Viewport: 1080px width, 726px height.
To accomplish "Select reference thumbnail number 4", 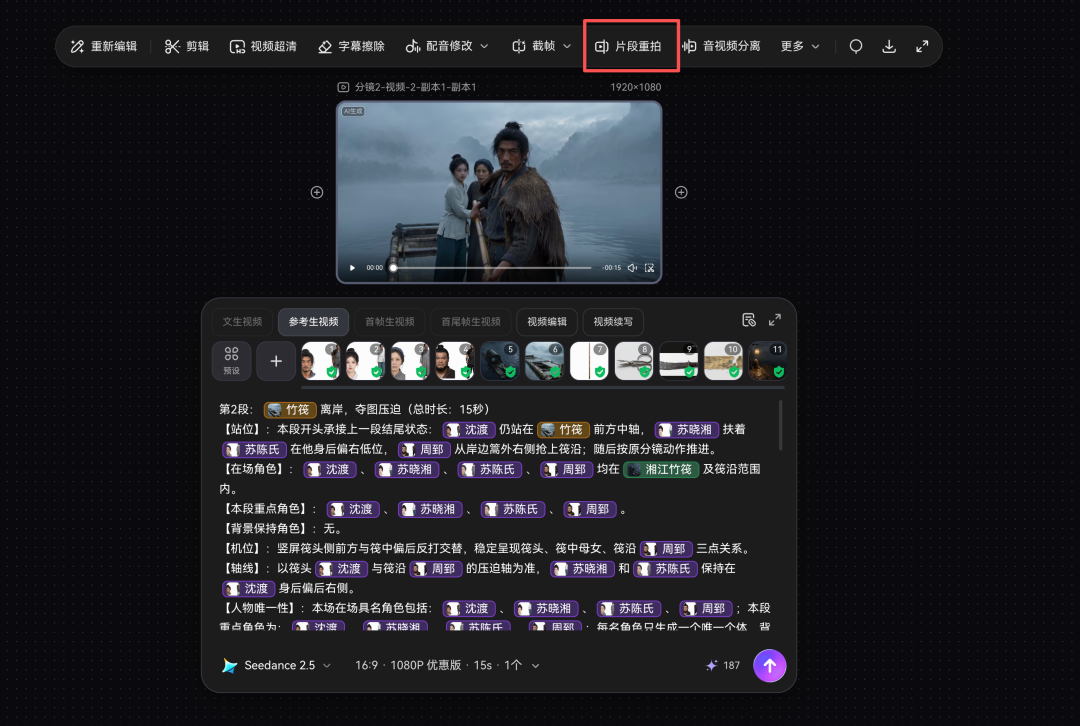I will click(x=455, y=361).
